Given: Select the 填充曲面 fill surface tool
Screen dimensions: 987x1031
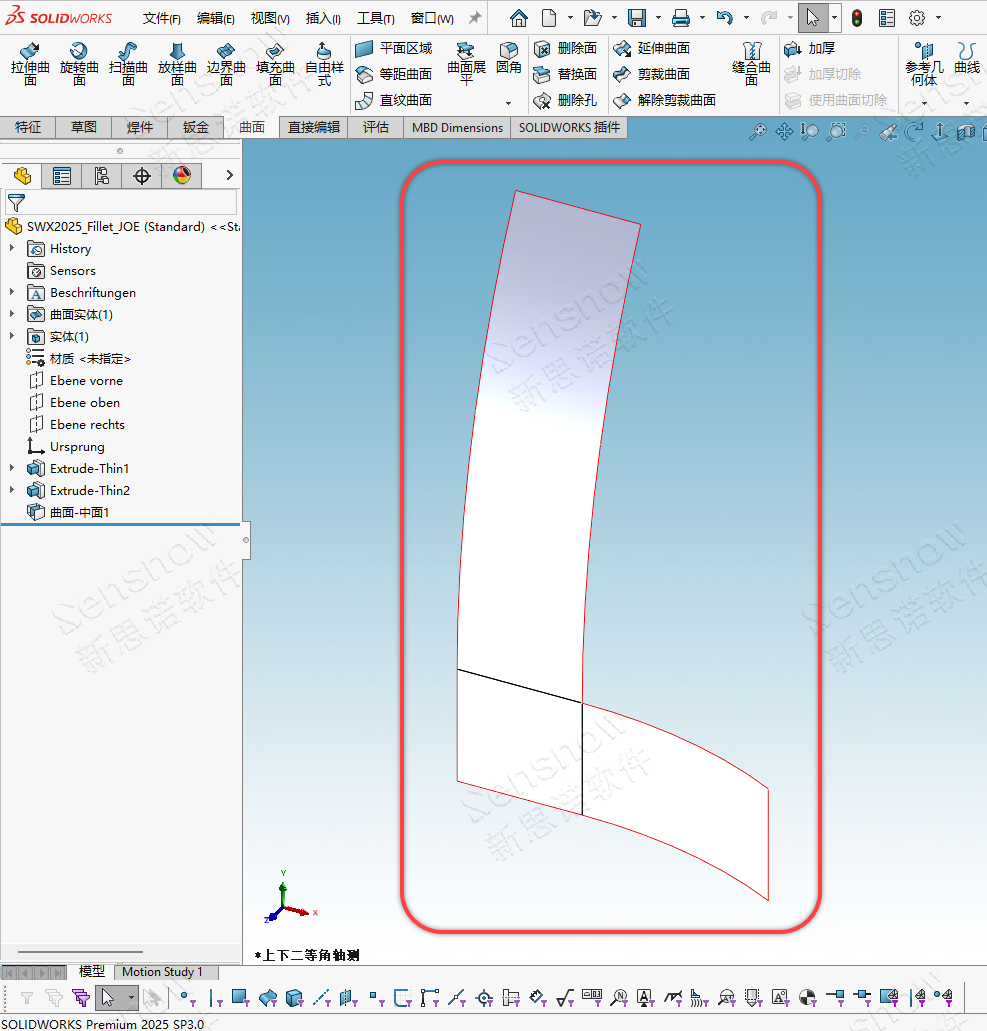Looking at the screenshot, I should (x=275, y=62).
